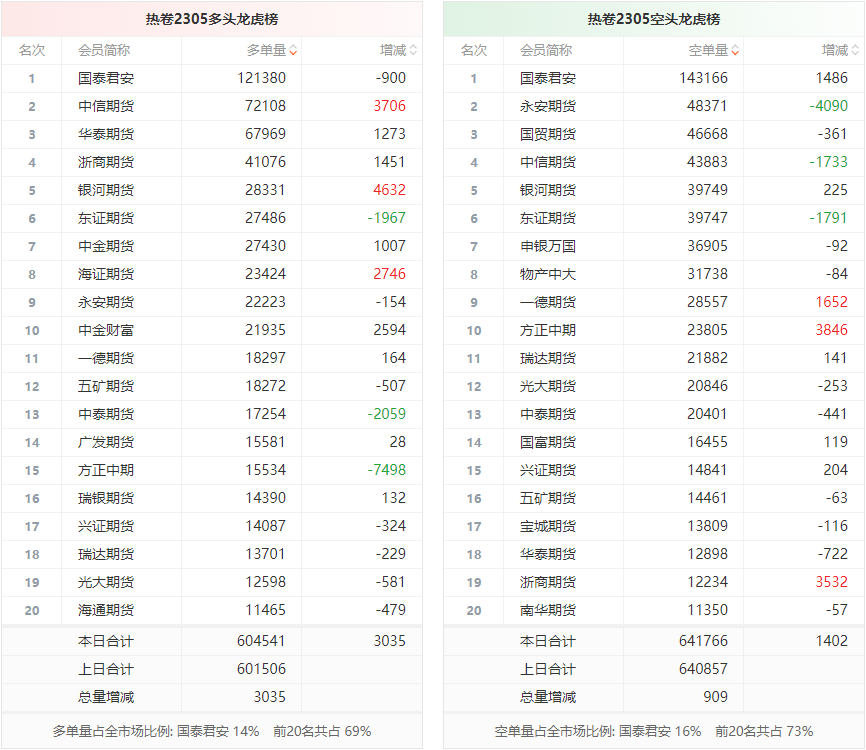Click the 热卷2305多头龙虎榜 title
This screenshot has width=866, height=750.
[212, 19]
